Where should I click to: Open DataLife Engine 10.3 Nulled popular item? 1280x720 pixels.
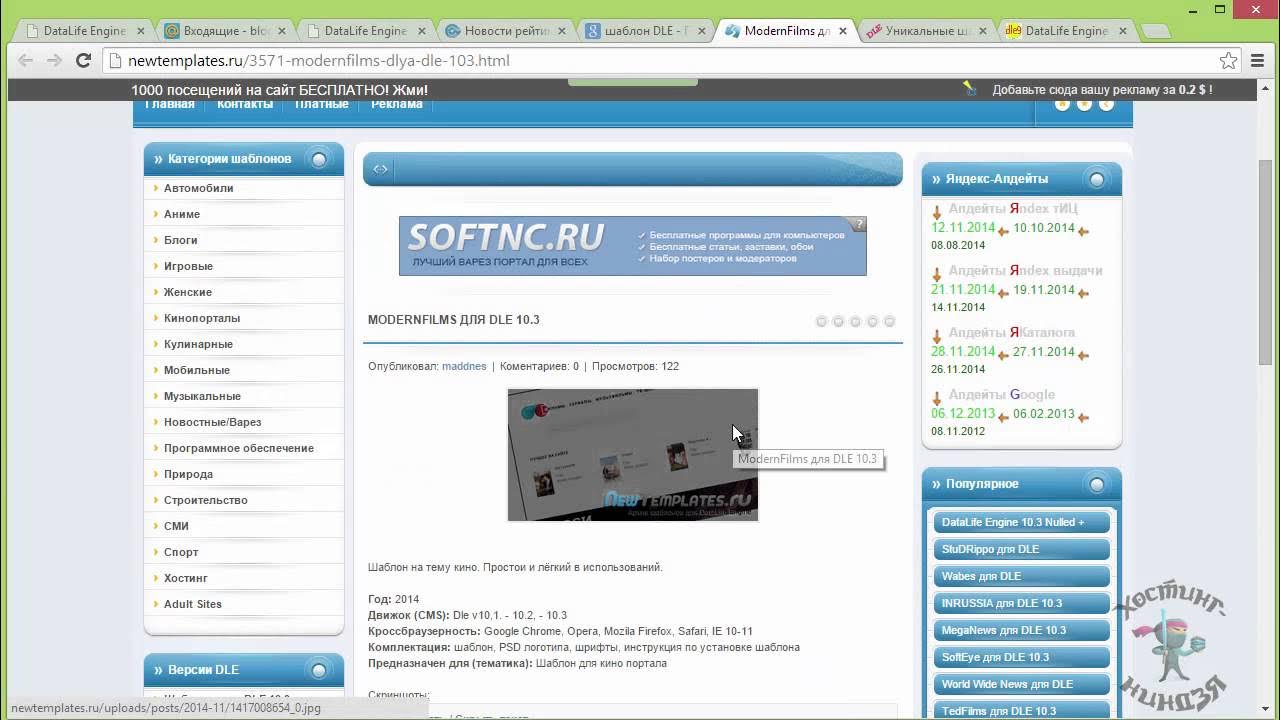[1021, 522]
